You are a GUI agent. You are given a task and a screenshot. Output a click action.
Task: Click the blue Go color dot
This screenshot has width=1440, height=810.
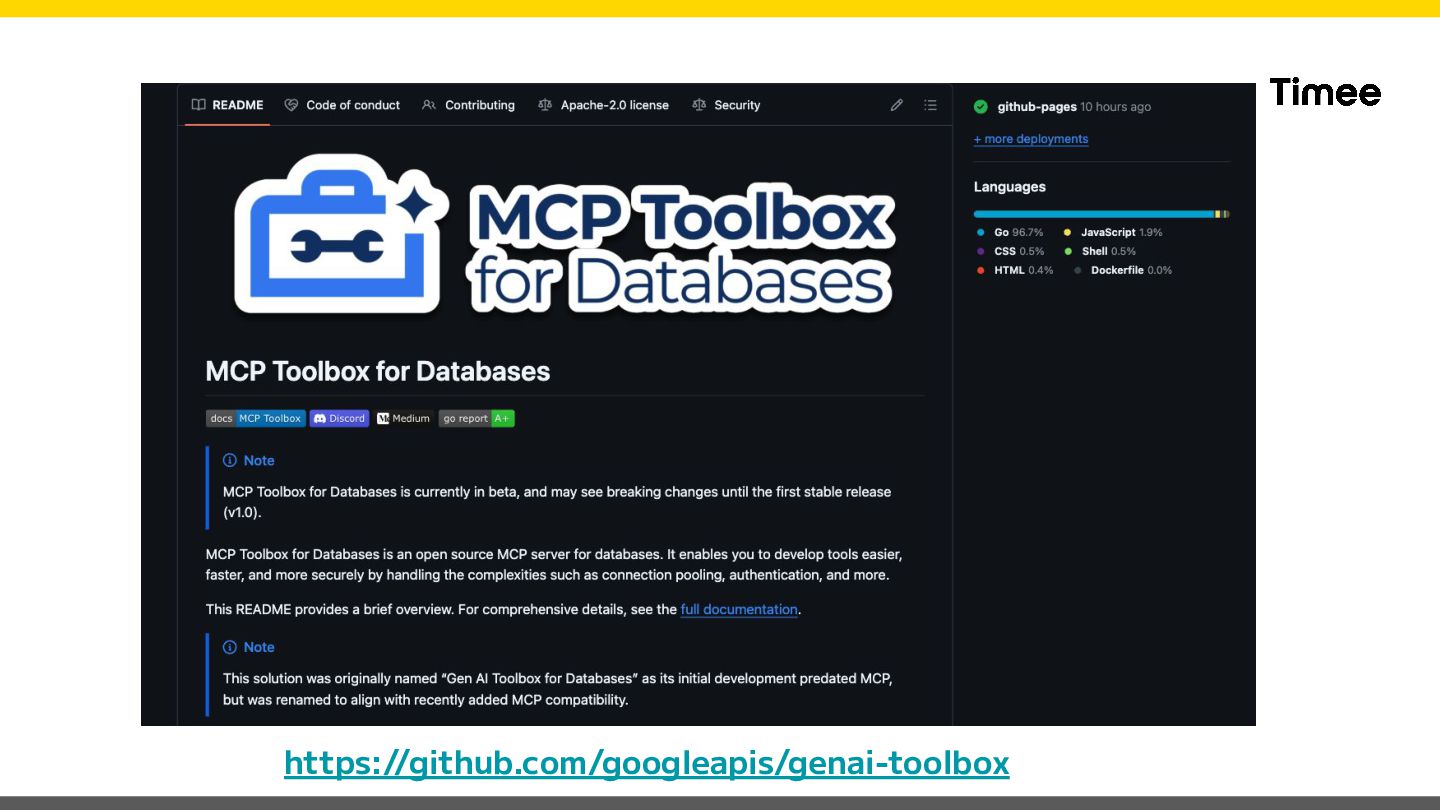tap(980, 232)
